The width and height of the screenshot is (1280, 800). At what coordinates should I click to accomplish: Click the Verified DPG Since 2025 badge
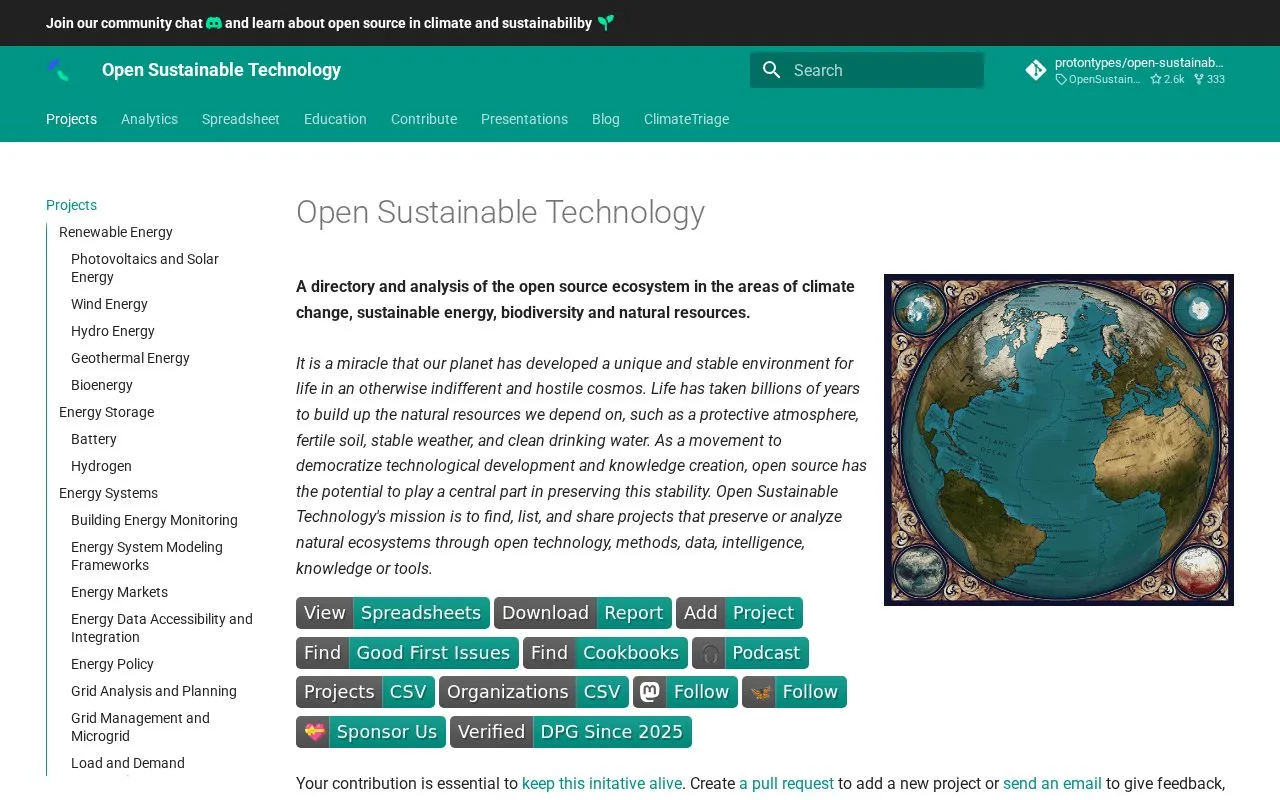571,732
